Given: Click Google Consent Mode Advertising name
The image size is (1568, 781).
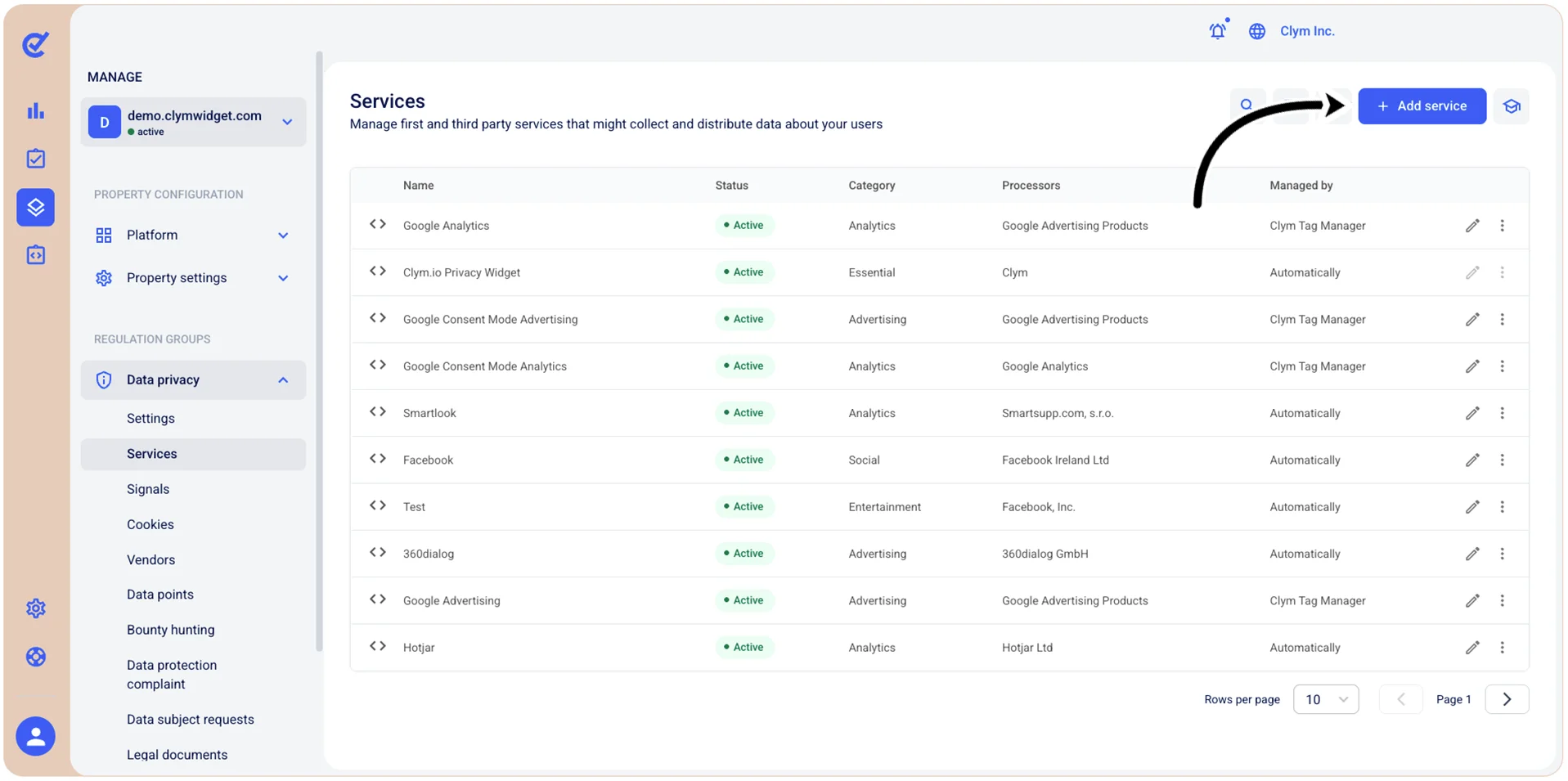Looking at the screenshot, I should [490, 320].
